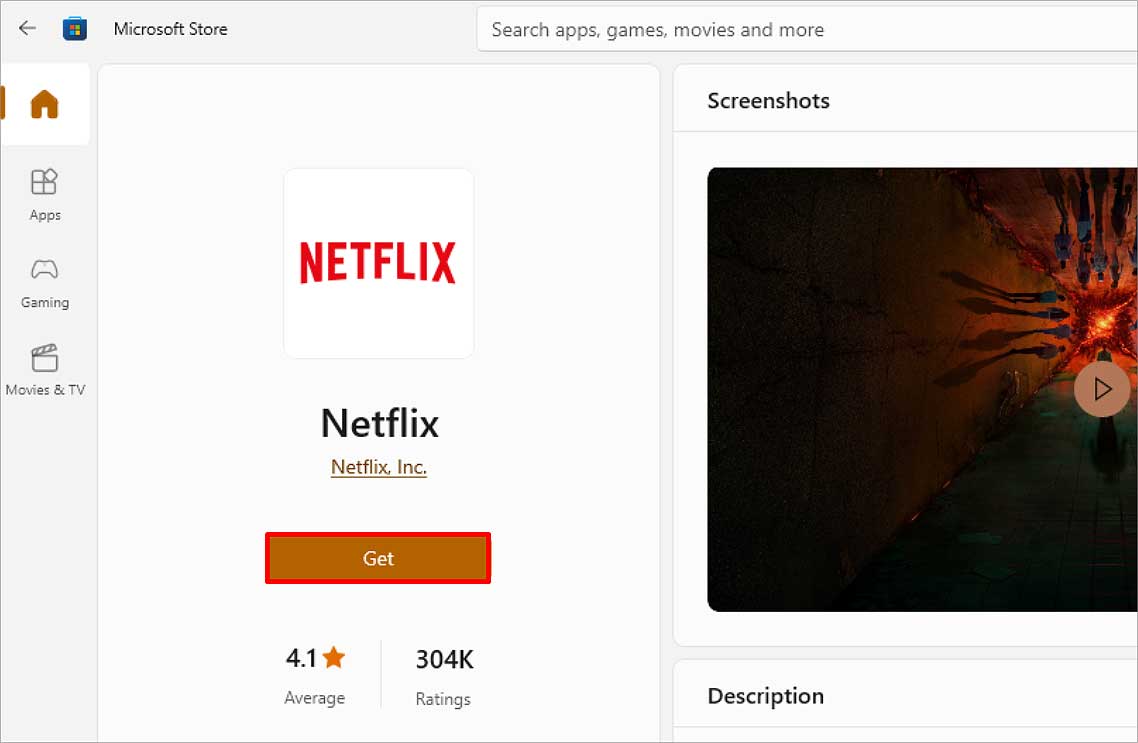The width and height of the screenshot is (1138, 743).
Task: Click the Get button for Netflix
Action: click(378, 558)
